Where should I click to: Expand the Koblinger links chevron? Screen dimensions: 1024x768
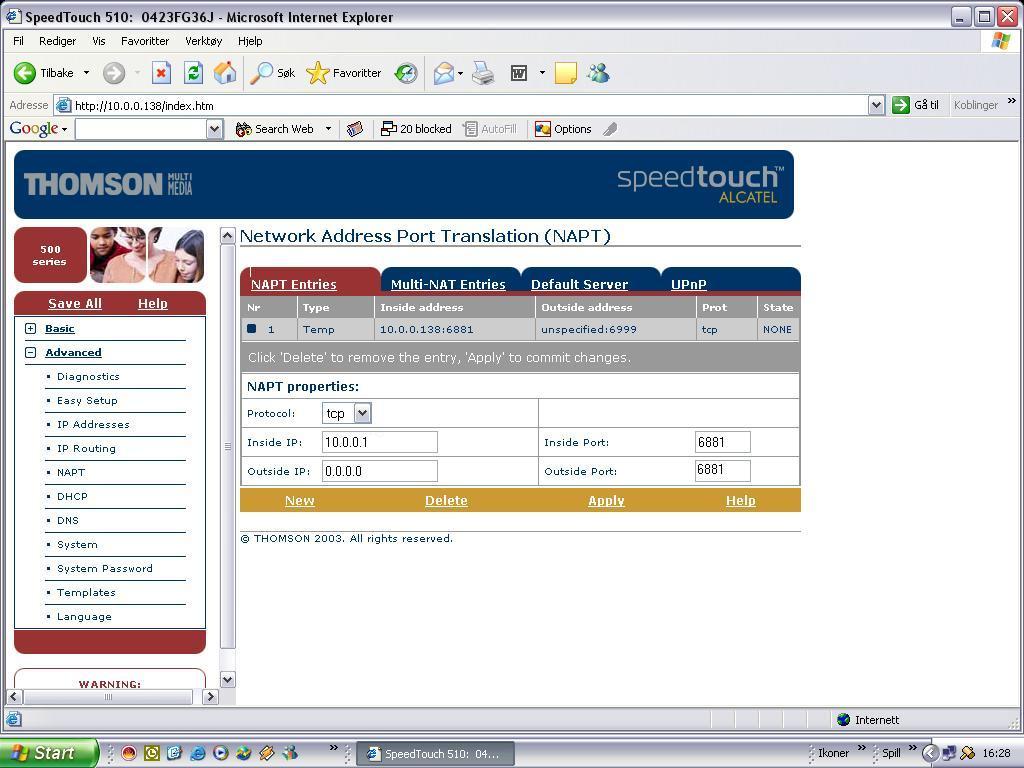[1012, 101]
